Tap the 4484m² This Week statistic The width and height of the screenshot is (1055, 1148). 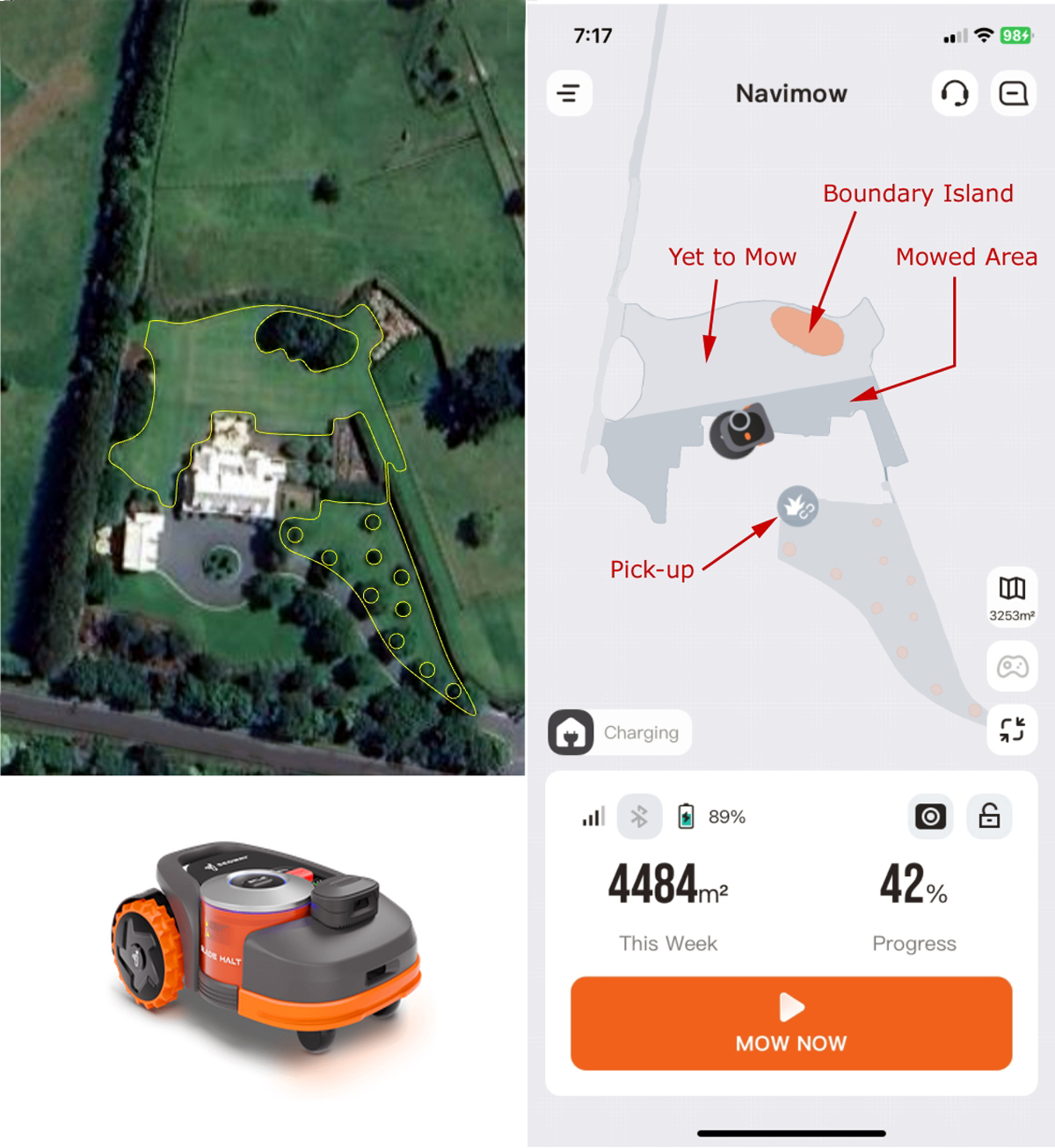click(x=668, y=906)
